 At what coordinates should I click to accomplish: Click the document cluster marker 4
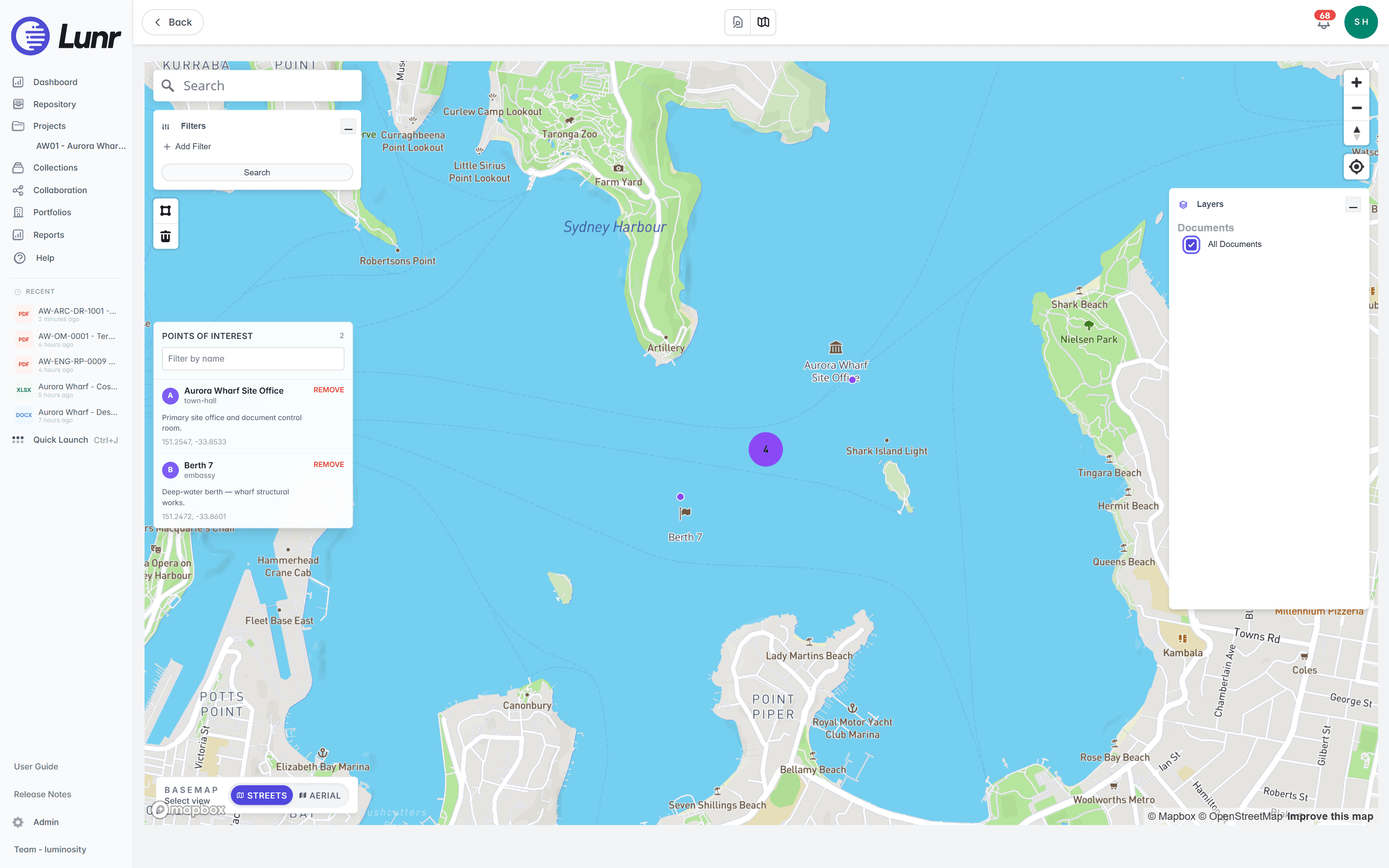point(765,450)
